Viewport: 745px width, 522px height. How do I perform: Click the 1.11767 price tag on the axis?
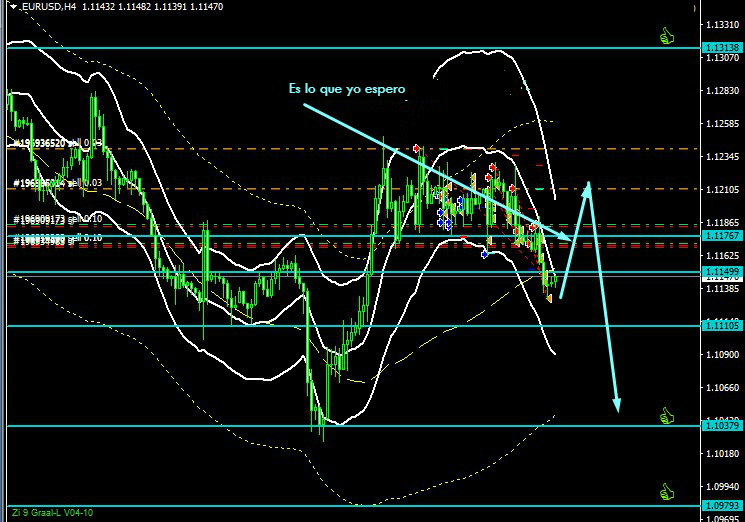(722, 236)
